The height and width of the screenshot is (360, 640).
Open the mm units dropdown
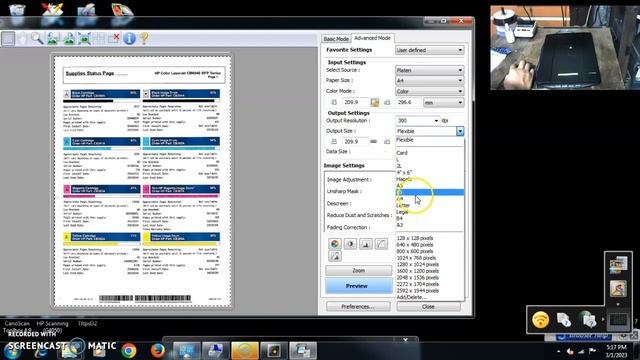(444, 102)
